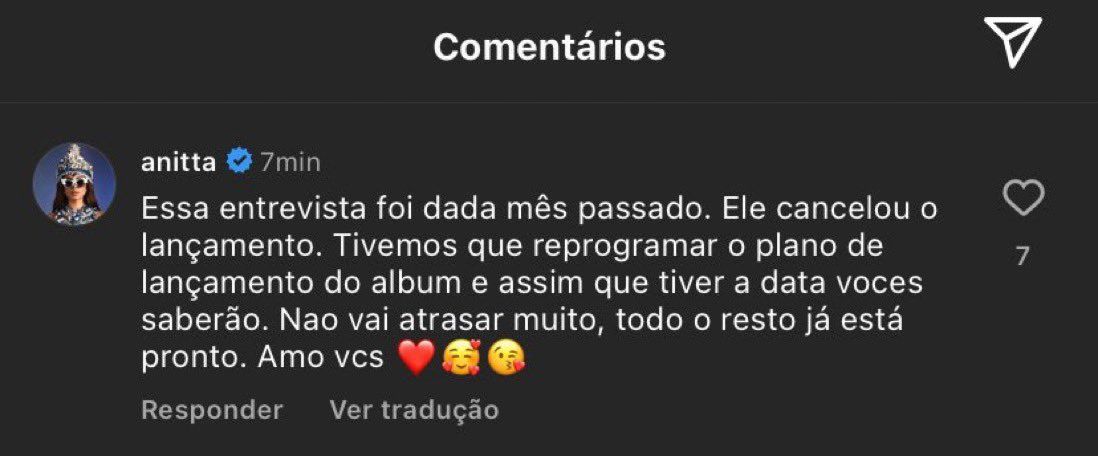Click the Comentários header title
Screen dimensions: 1098x456
click(x=549, y=47)
